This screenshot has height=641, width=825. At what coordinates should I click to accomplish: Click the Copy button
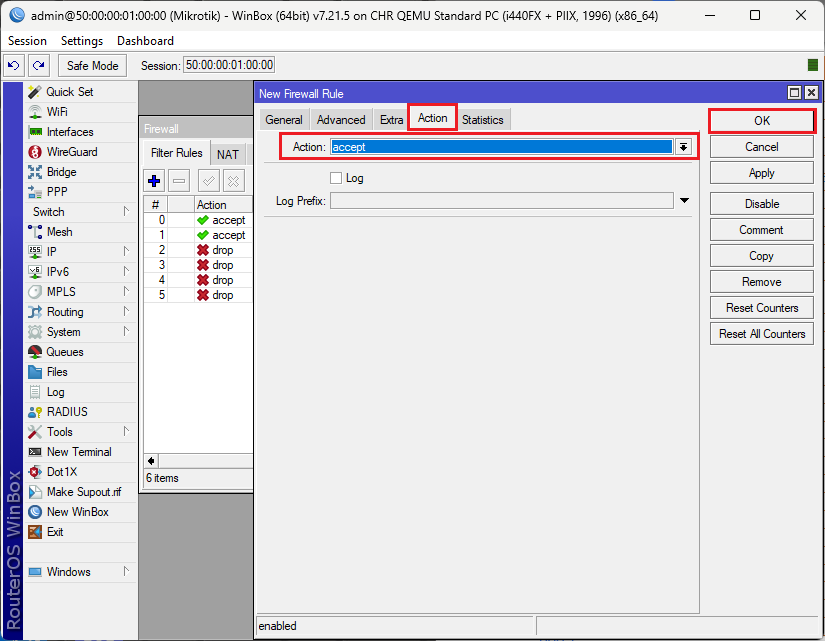click(762, 256)
